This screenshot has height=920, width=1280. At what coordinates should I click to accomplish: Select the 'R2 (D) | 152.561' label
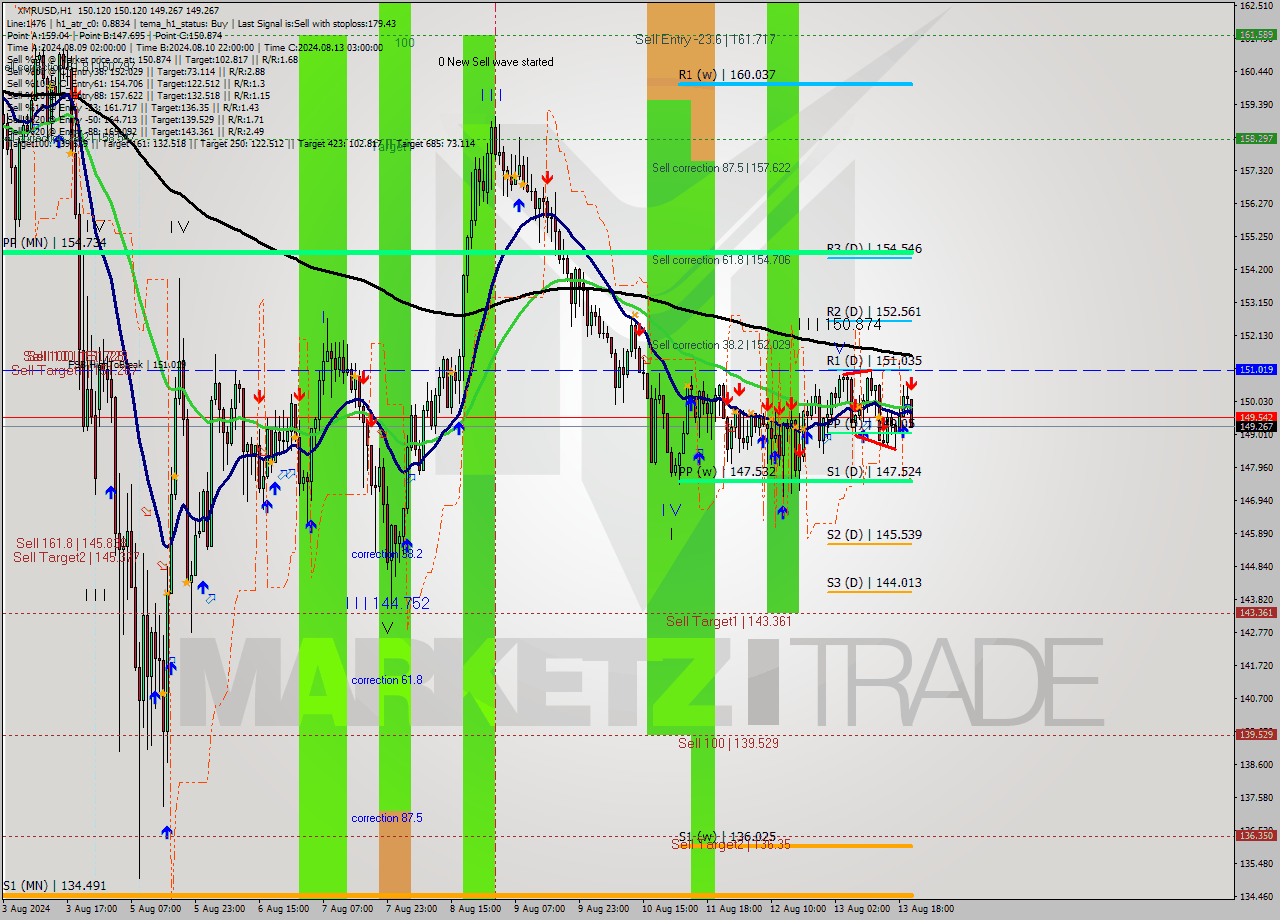pyautogui.click(x=874, y=312)
